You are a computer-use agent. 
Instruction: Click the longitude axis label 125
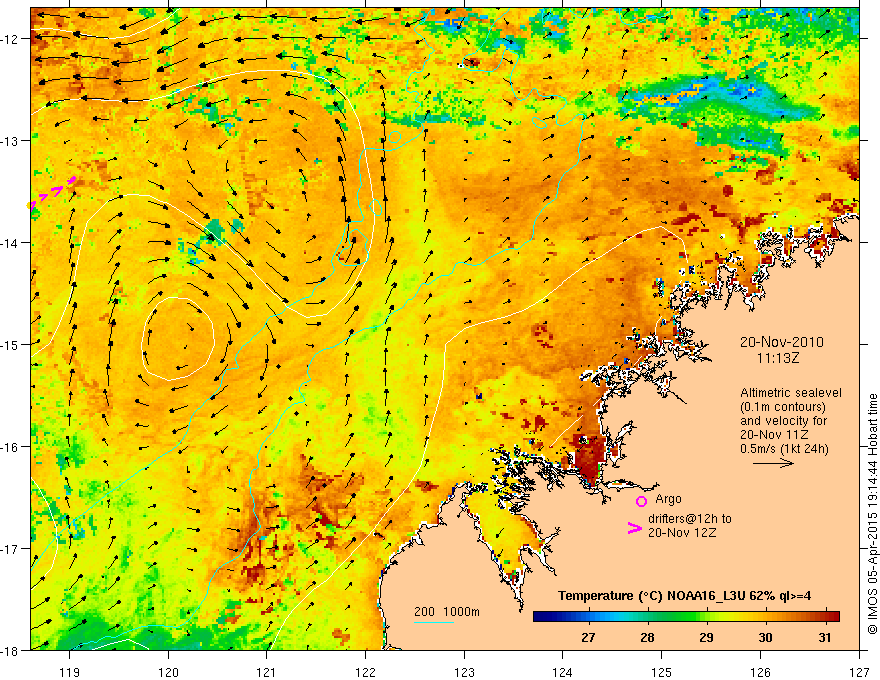click(x=662, y=672)
